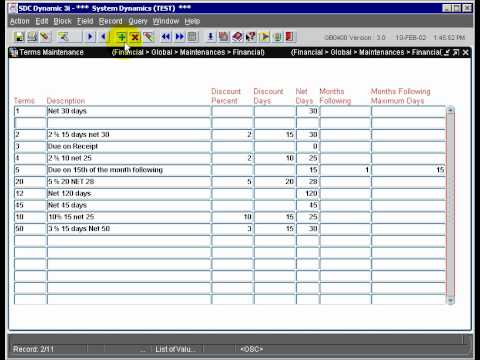Open the Window menu

[x=166, y=21]
